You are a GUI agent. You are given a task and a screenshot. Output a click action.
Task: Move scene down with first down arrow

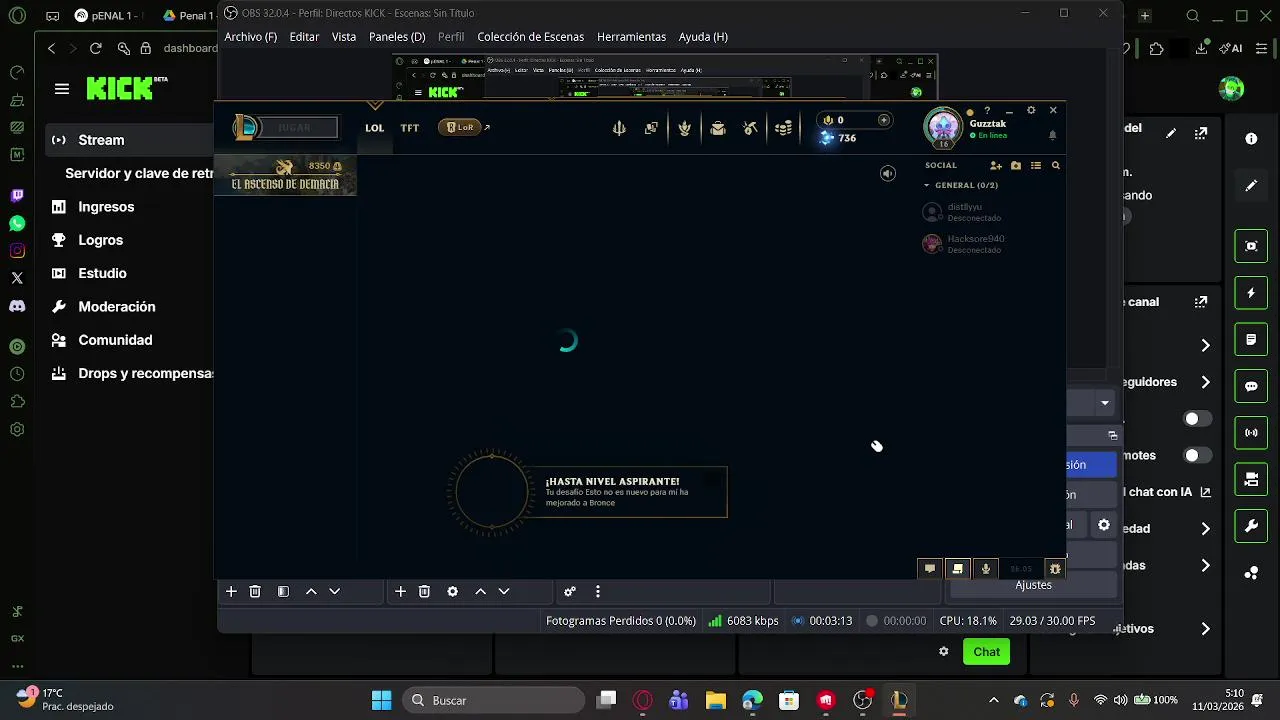pos(335,592)
